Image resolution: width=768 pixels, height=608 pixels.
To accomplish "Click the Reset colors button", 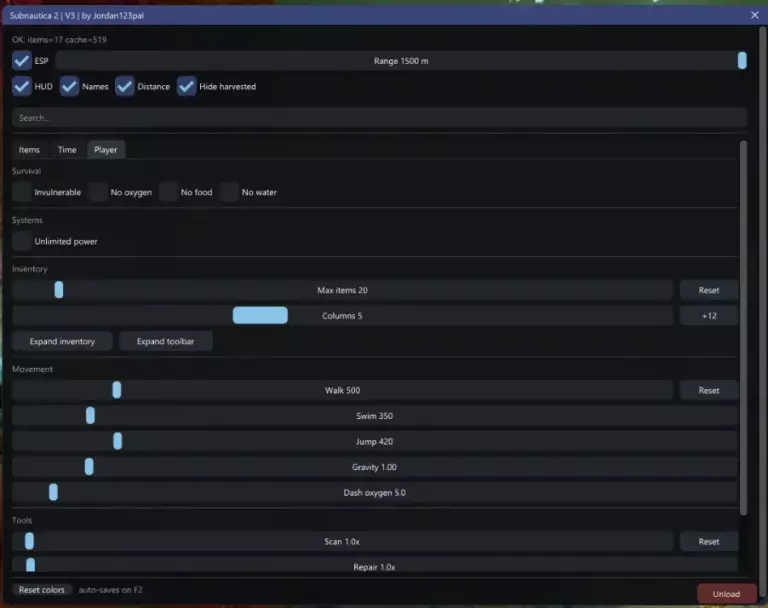I will pos(42,590).
